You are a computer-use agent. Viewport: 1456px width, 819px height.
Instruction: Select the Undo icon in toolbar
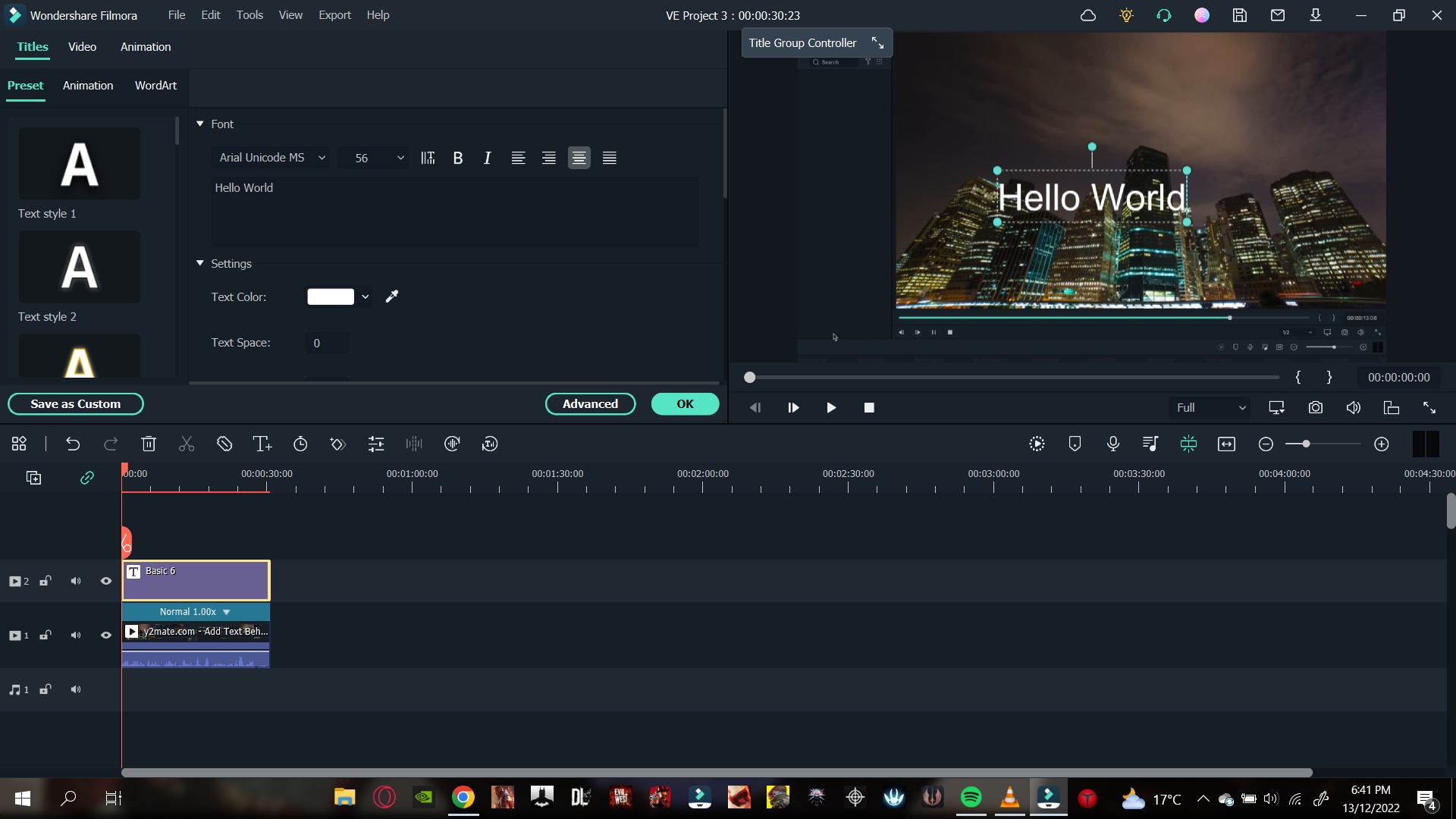coord(73,444)
